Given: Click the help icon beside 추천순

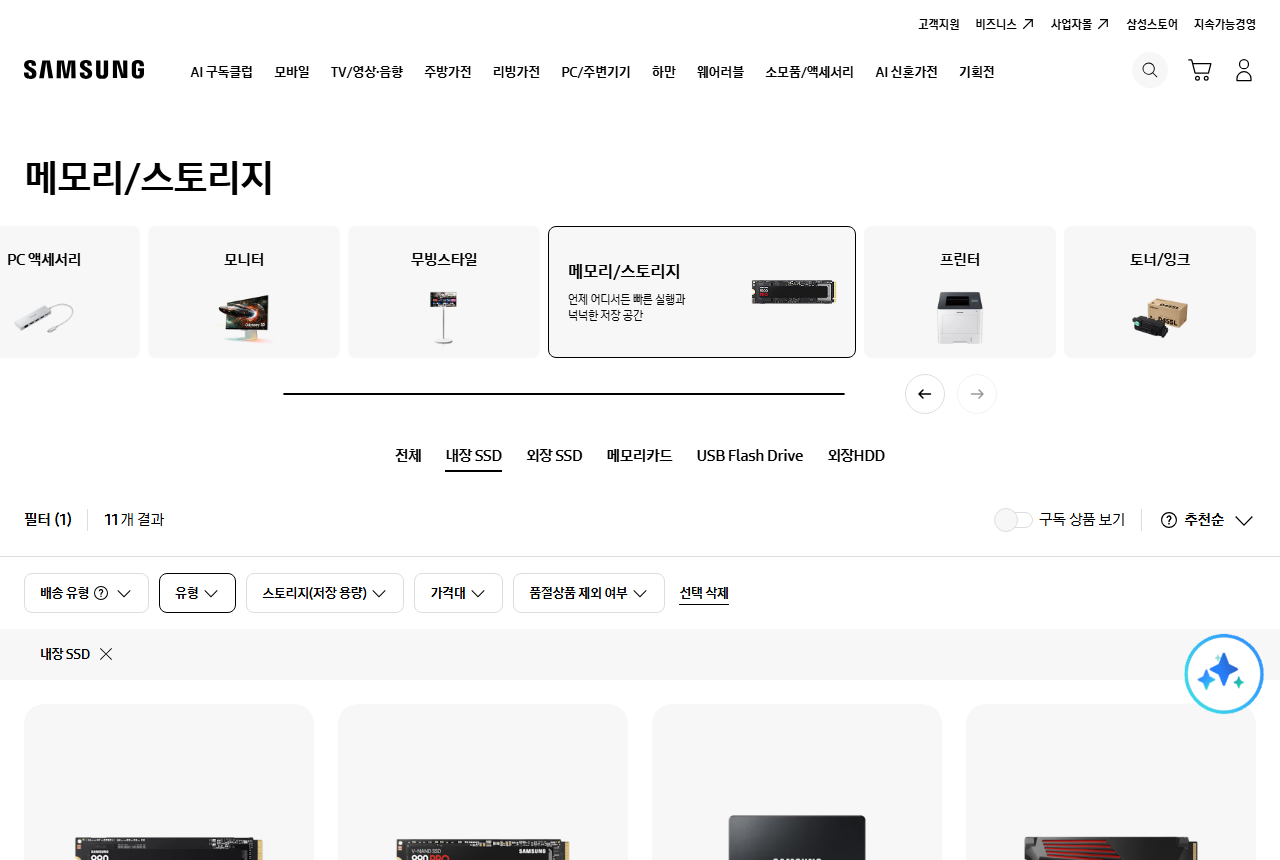Looking at the screenshot, I should click(1169, 520).
